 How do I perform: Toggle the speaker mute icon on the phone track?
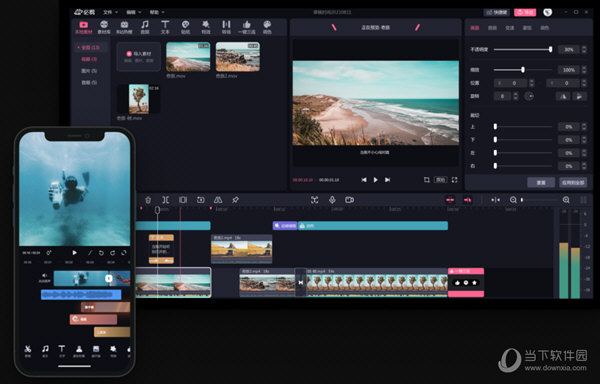(44, 275)
